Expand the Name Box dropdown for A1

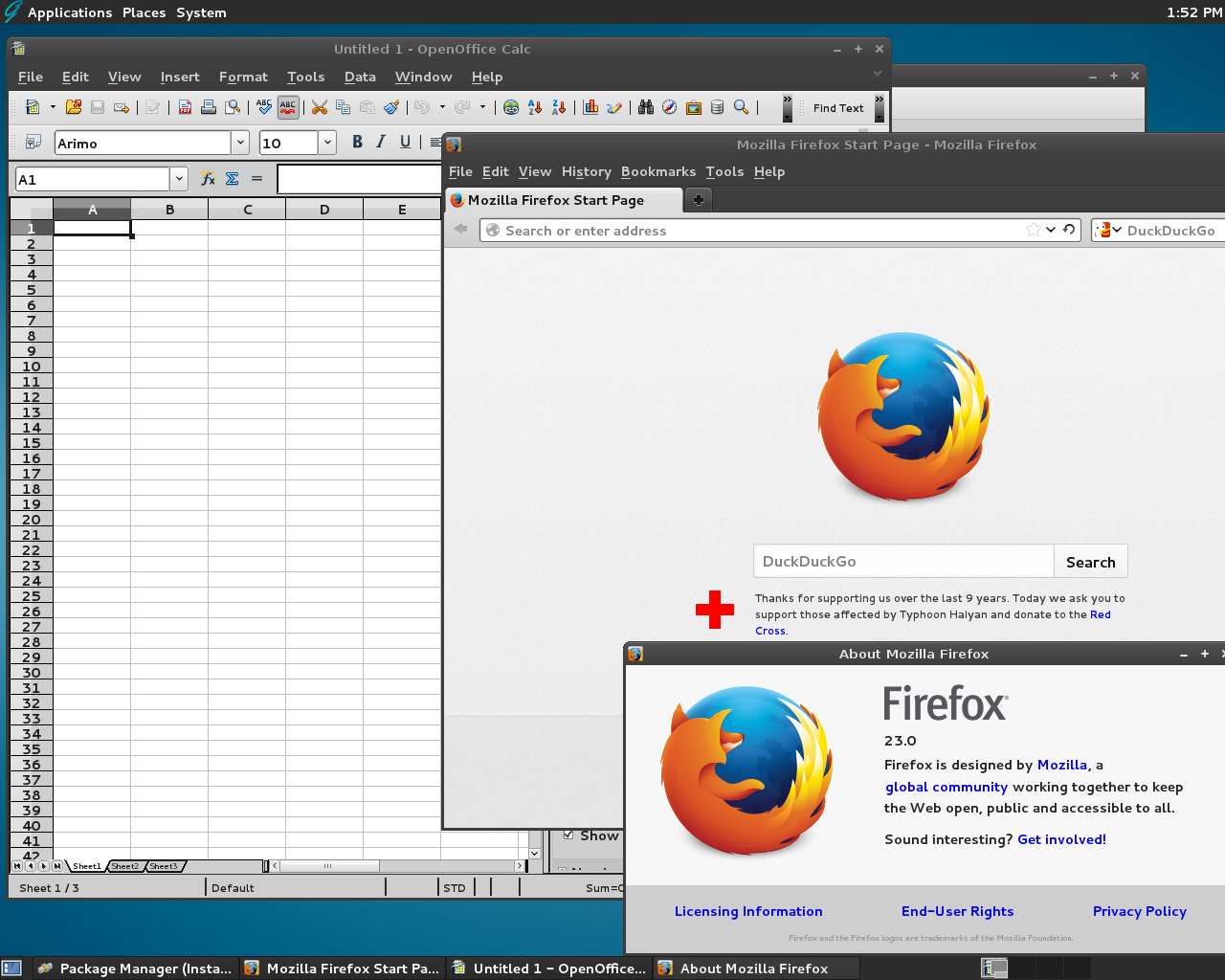(179, 179)
